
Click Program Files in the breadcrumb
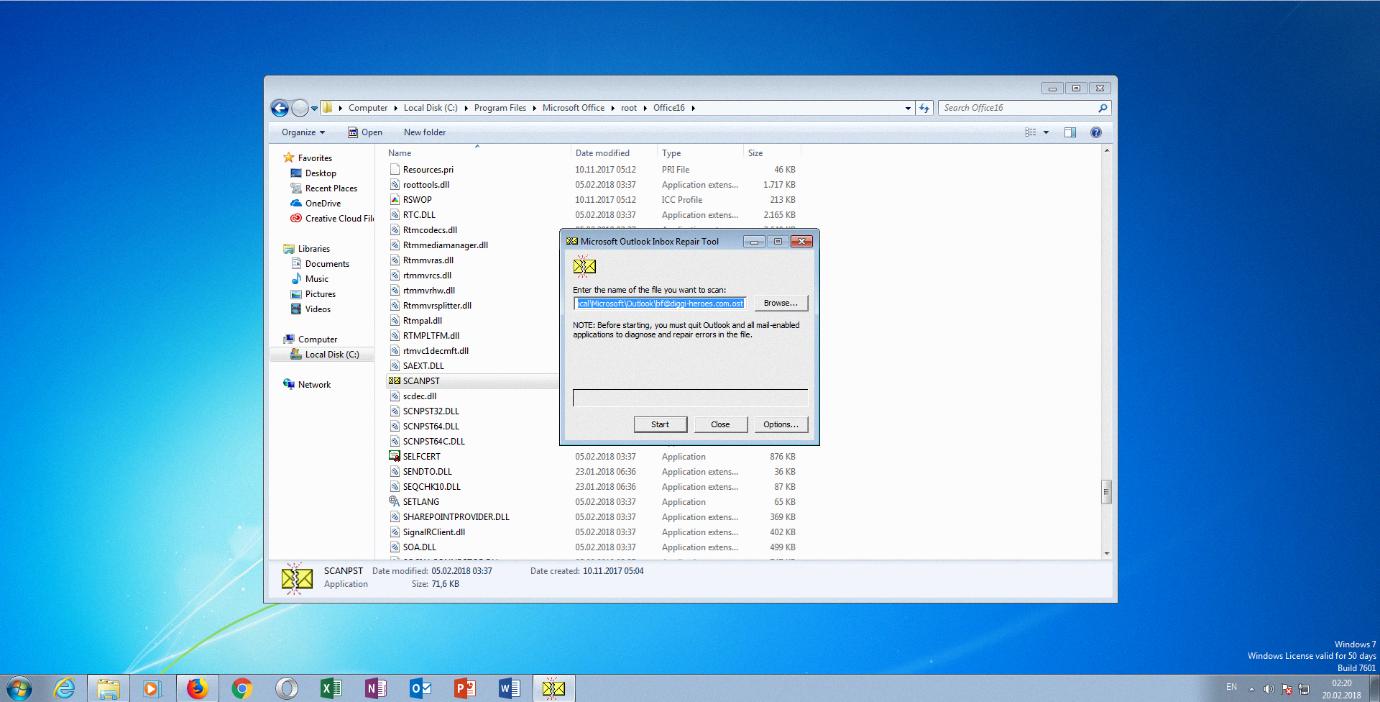click(500, 108)
